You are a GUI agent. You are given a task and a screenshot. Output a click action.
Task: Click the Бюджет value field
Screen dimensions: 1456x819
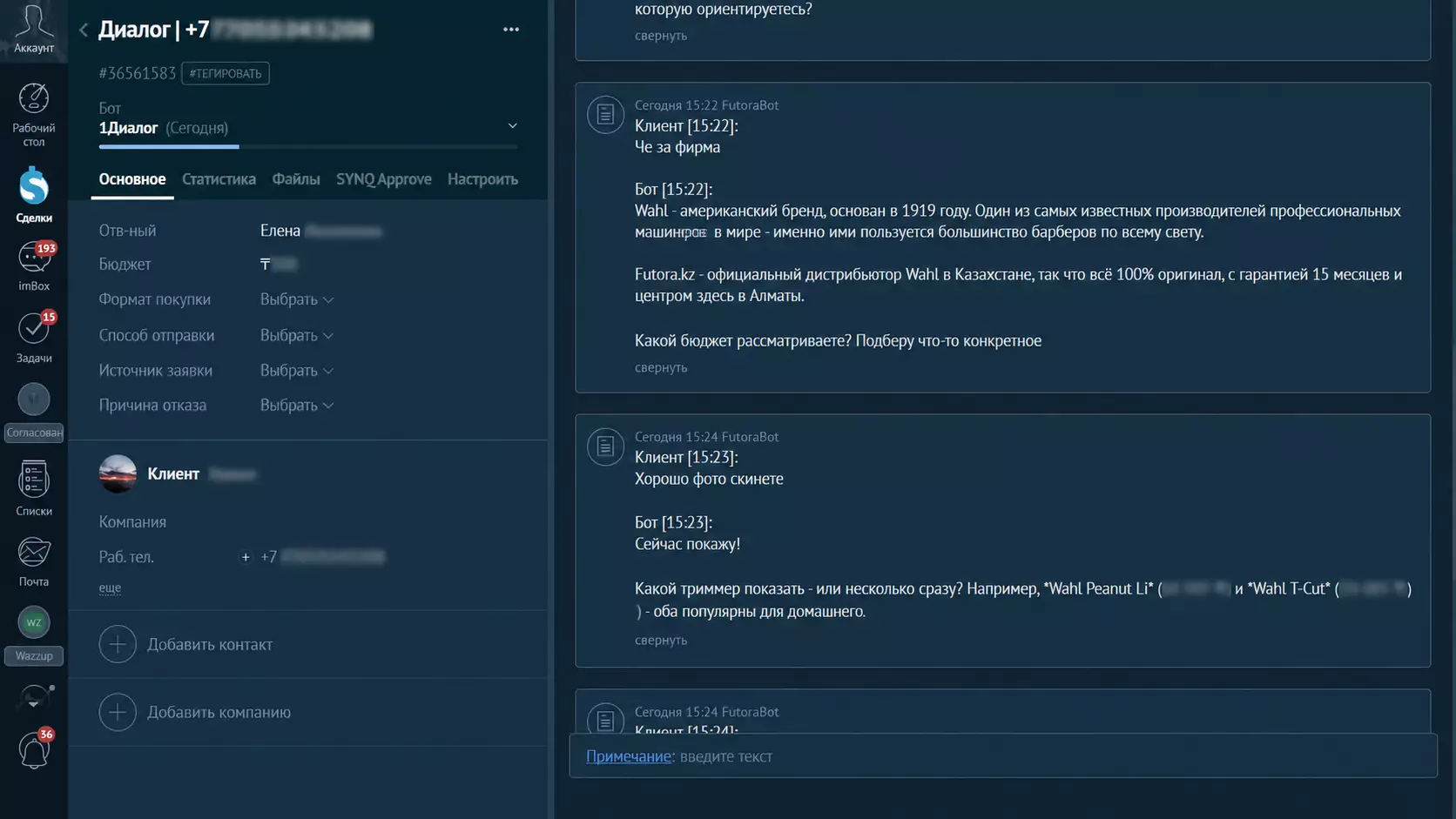(280, 264)
